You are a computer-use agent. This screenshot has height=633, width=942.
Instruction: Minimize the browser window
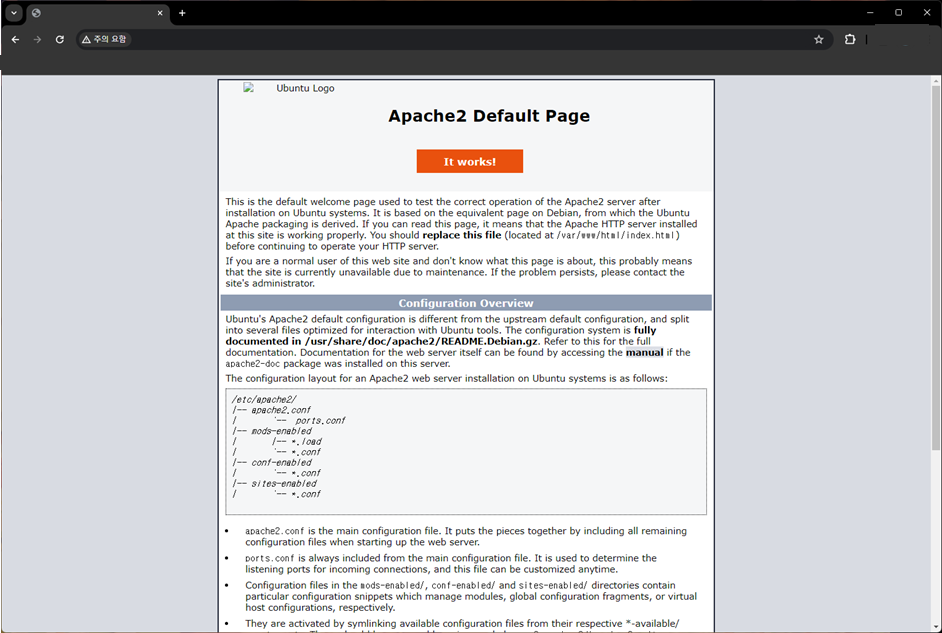(870, 13)
